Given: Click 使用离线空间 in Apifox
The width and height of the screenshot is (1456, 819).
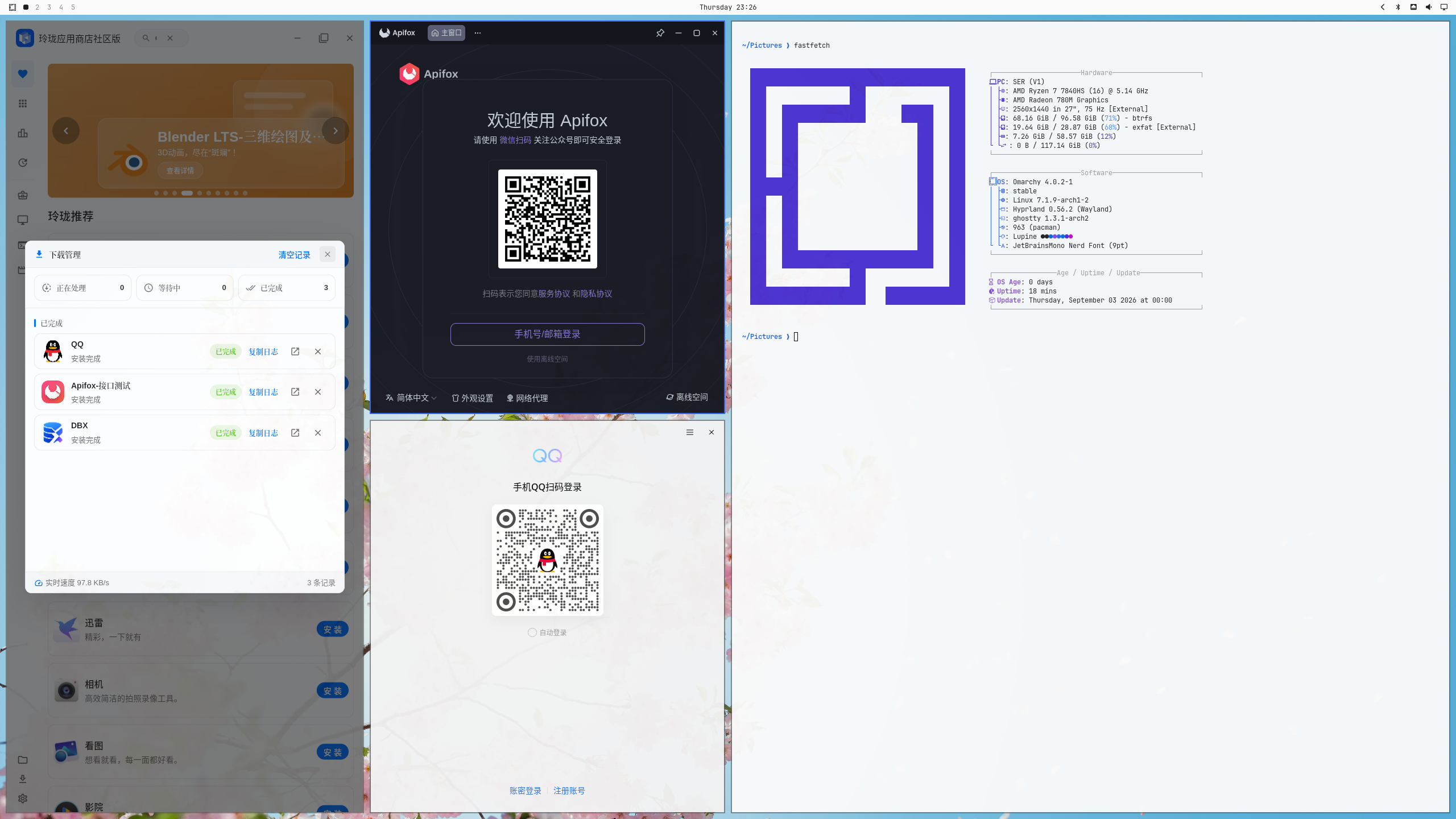Looking at the screenshot, I should pyautogui.click(x=547, y=359).
